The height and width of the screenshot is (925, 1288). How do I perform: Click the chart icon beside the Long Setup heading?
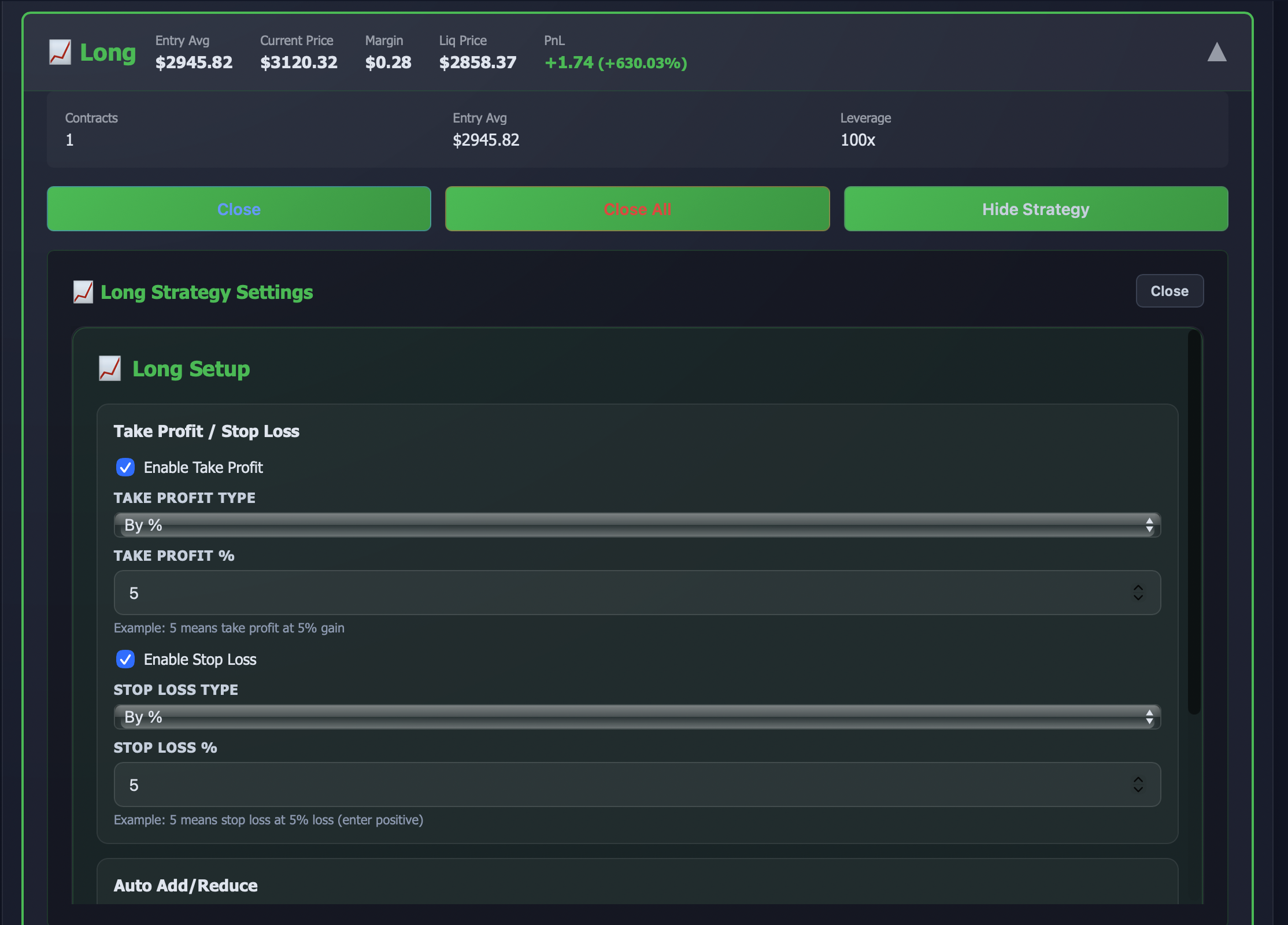click(110, 368)
